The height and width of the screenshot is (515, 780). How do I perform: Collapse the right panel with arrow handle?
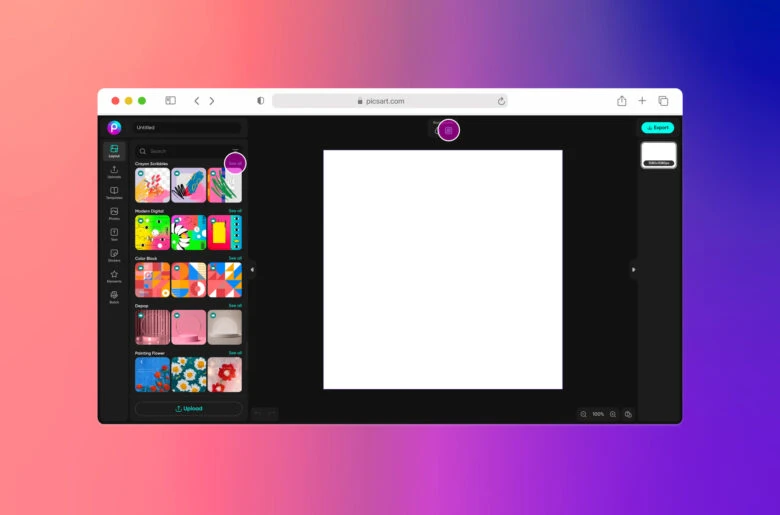[x=633, y=269]
